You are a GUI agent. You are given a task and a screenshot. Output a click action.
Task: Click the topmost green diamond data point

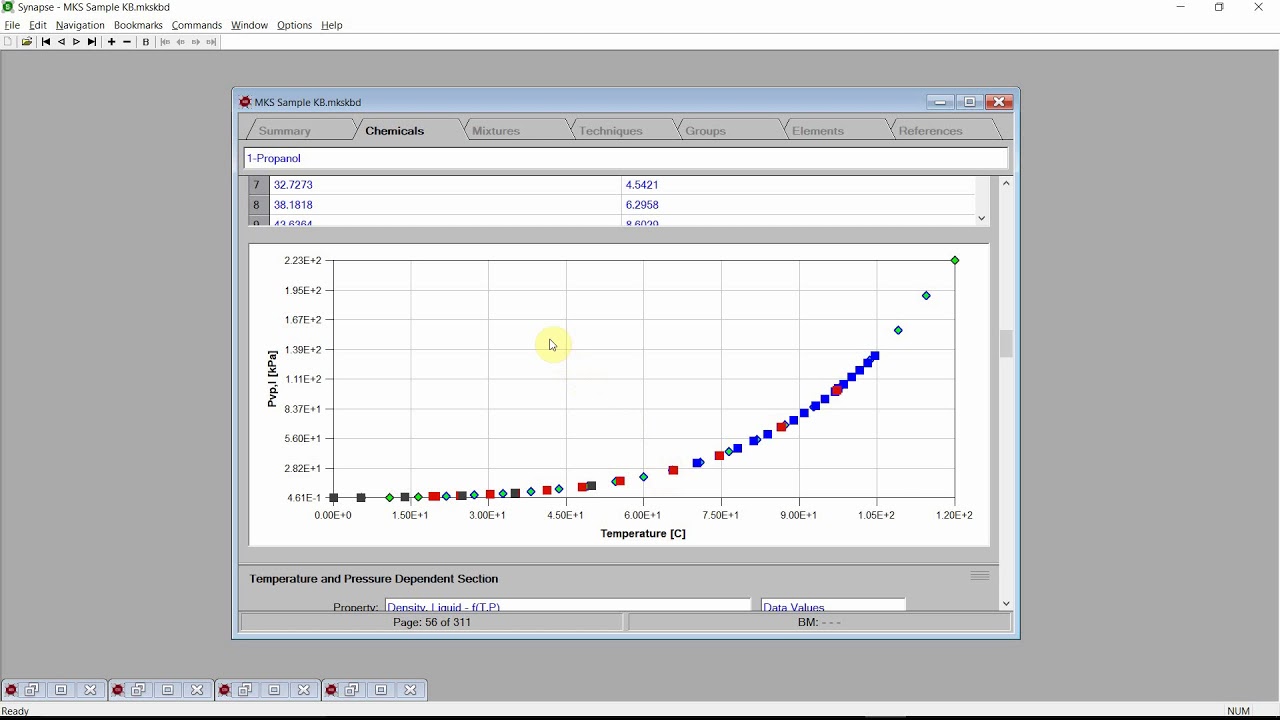955,260
